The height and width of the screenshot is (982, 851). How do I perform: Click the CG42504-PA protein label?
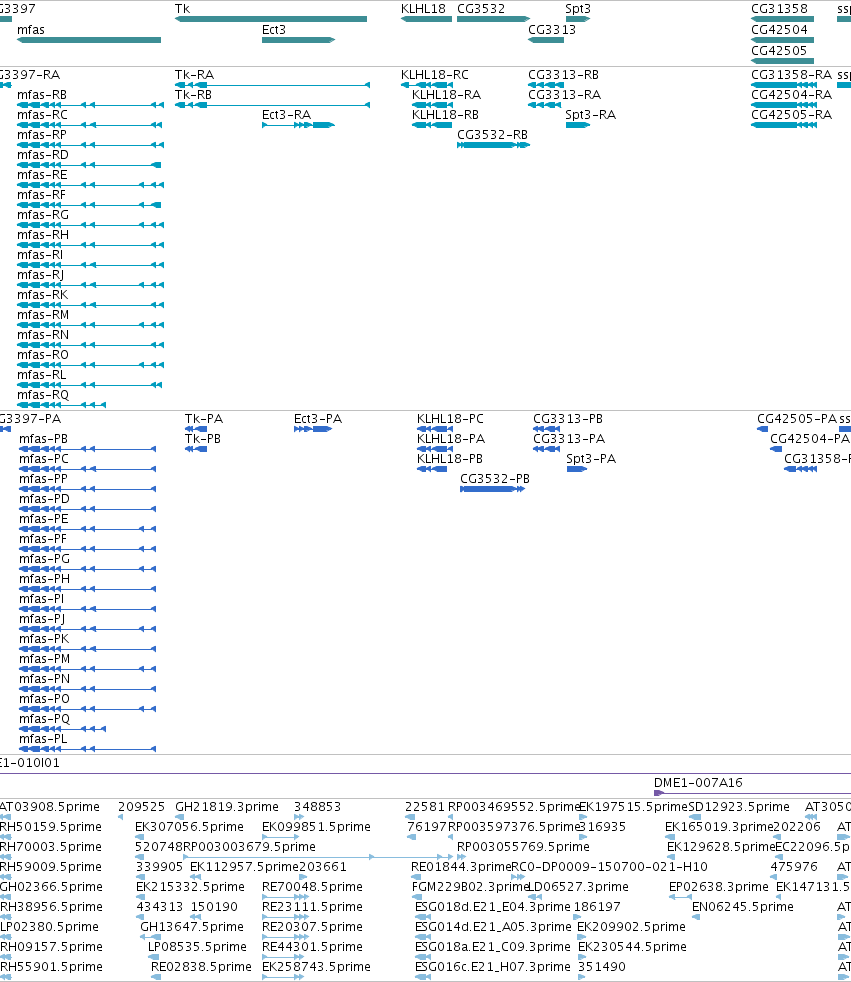810,438
